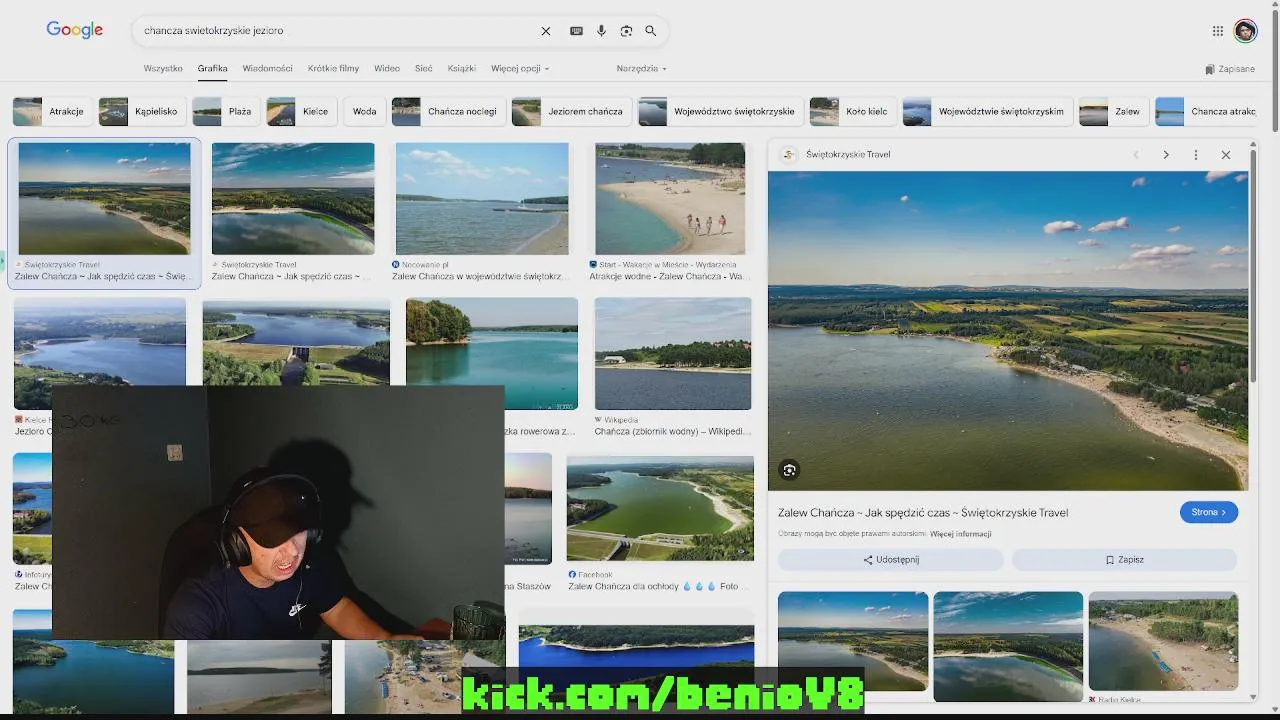
Task: Apply the Chańcza noclegi chip
Action: [448, 111]
